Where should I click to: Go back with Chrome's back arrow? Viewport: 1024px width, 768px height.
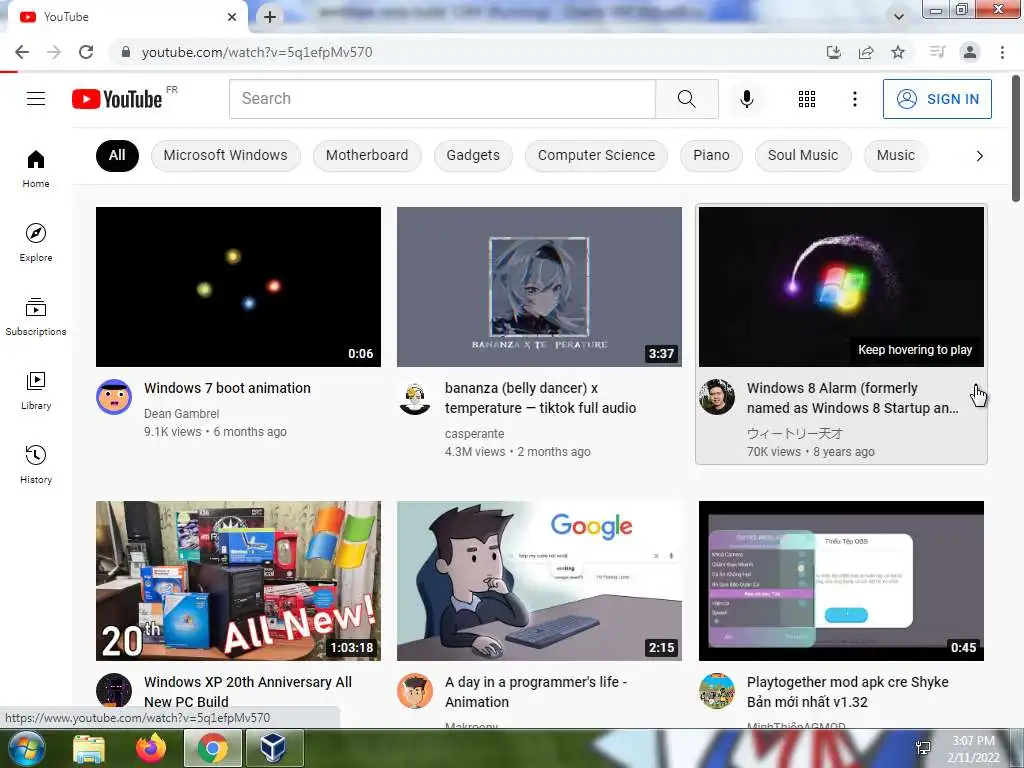(x=22, y=52)
